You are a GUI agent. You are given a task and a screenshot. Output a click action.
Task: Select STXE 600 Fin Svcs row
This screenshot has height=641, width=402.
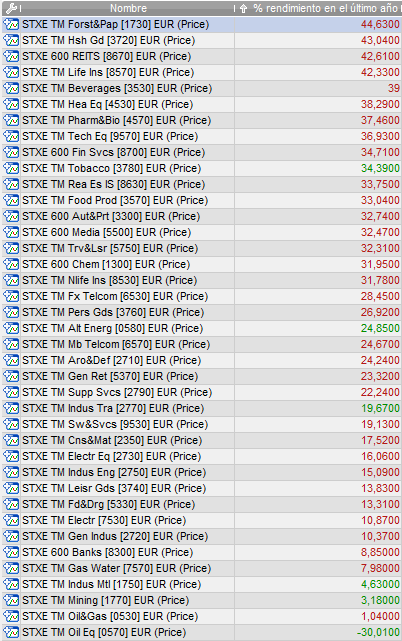pyautogui.click(x=201, y=152)
